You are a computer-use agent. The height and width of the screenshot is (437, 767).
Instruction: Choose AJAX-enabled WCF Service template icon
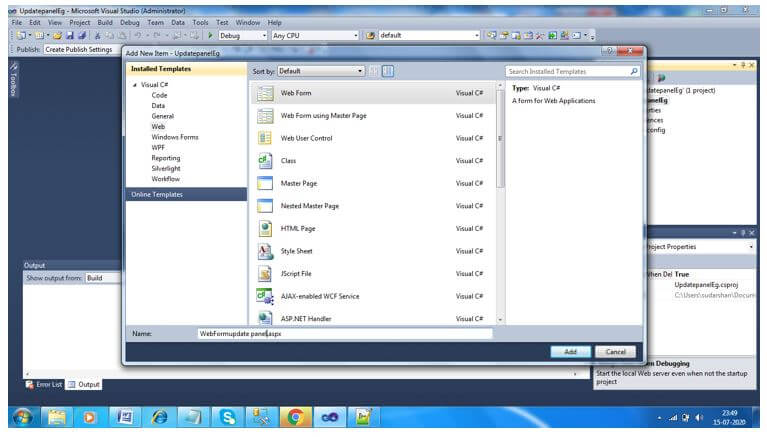[265, 297]
